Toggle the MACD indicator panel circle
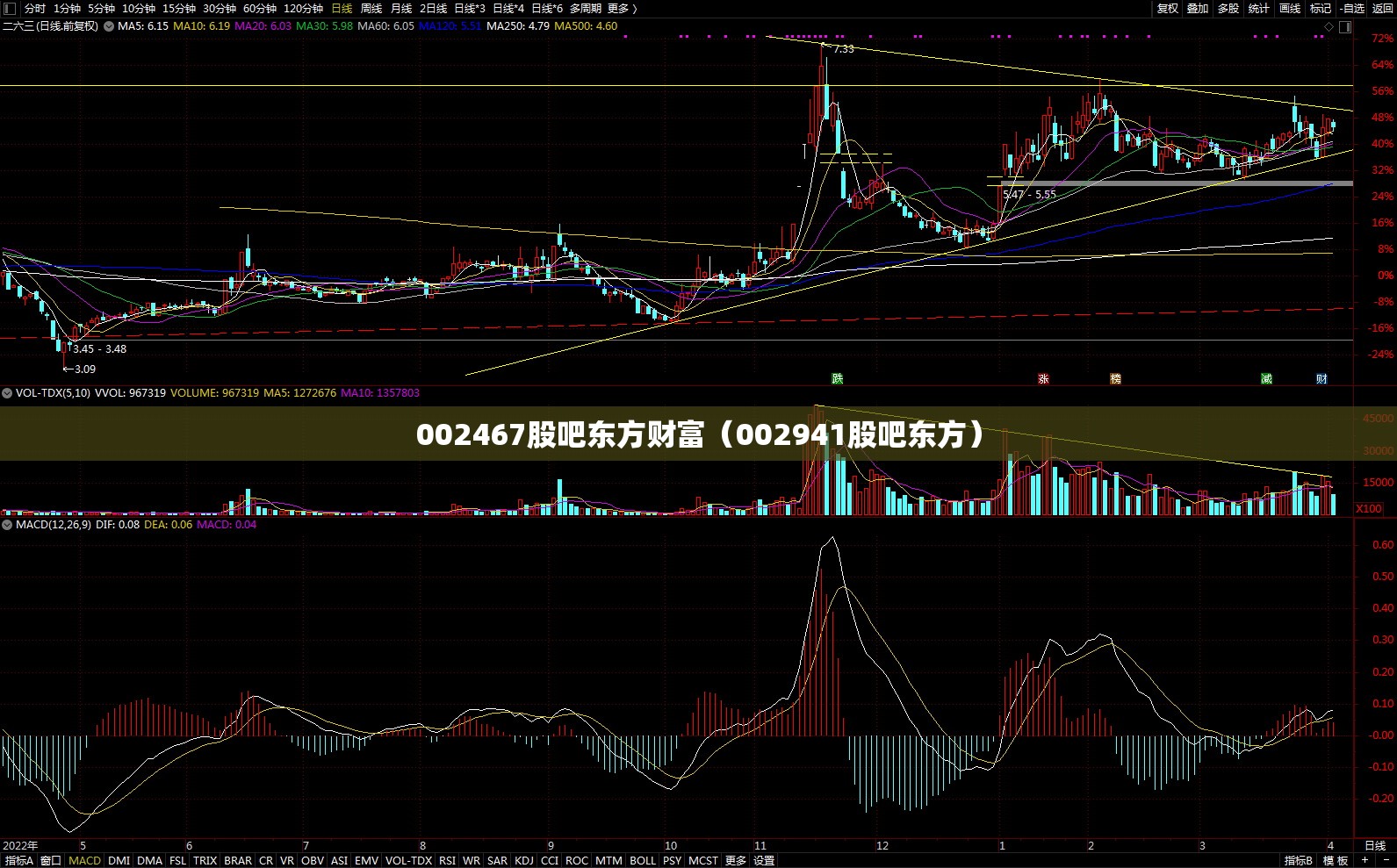 (7, 525)
